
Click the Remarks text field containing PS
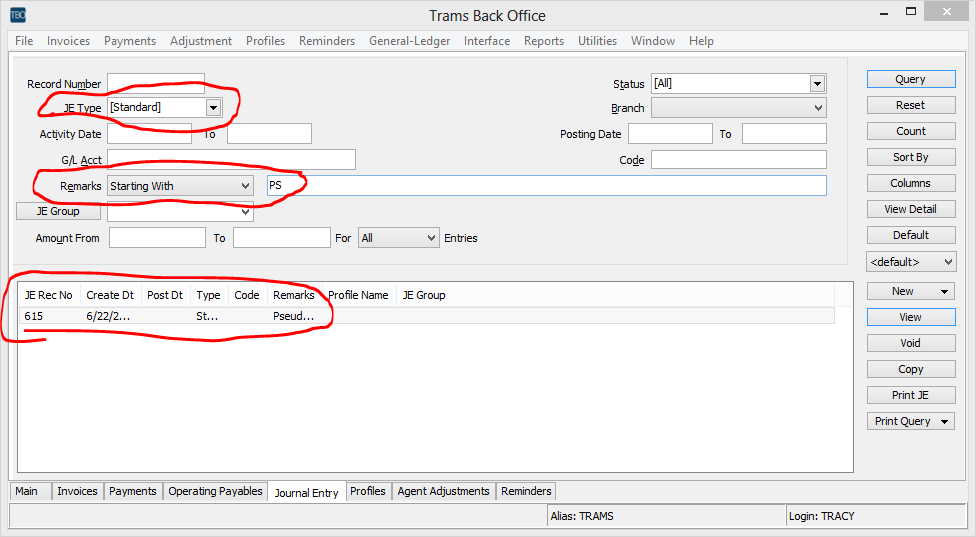tap(546, 186)
